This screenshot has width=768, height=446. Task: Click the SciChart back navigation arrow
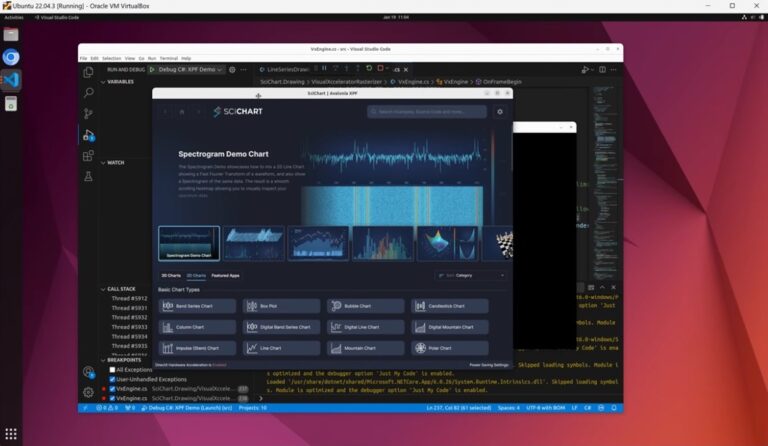coord(165,112)
